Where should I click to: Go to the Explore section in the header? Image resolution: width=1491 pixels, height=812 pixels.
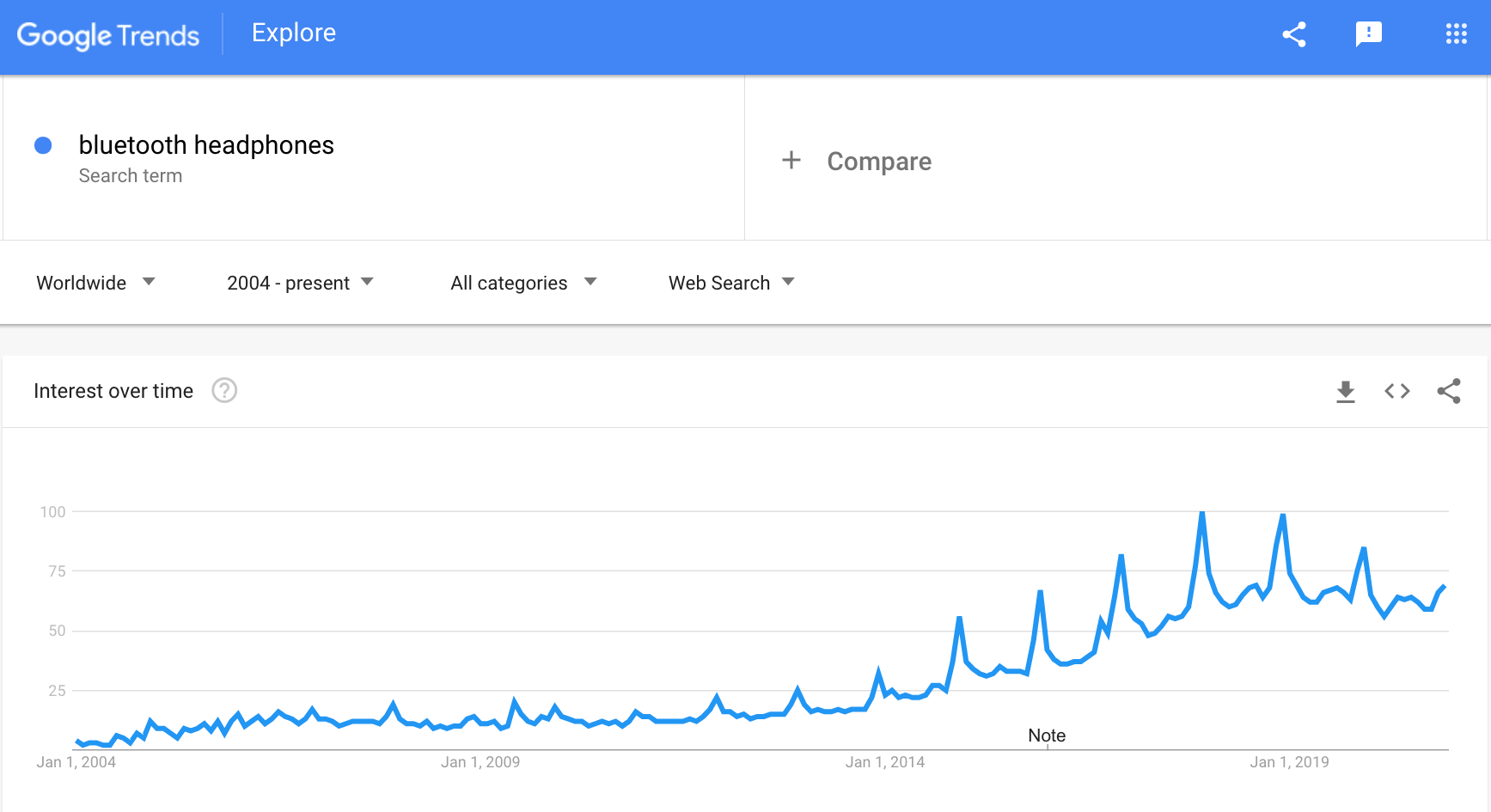294,34
